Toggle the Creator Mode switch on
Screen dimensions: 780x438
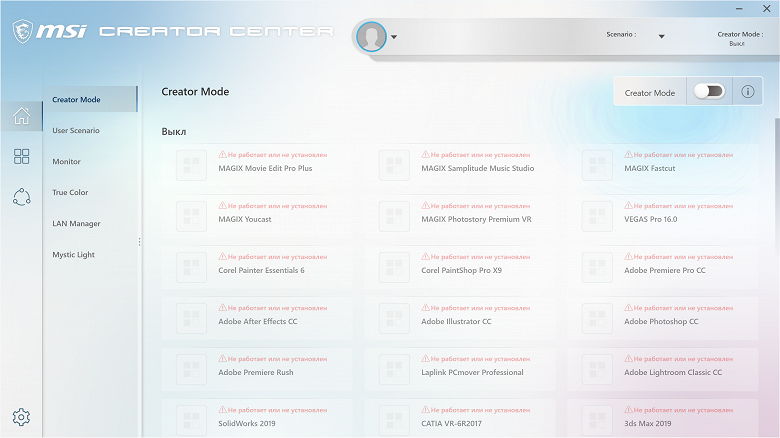(x=709, y=91)
